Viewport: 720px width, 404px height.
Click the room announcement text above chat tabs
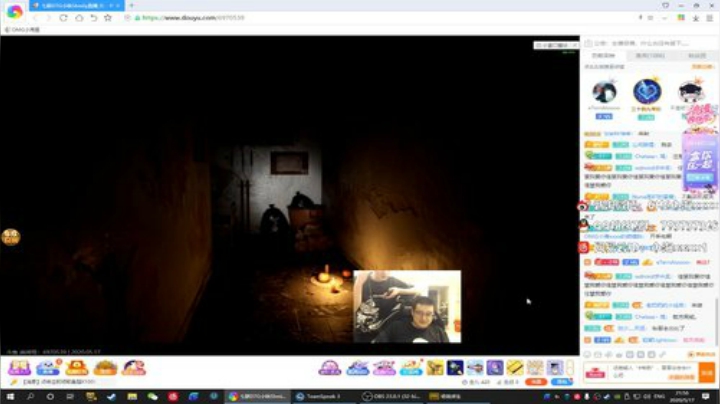[641, 43]
